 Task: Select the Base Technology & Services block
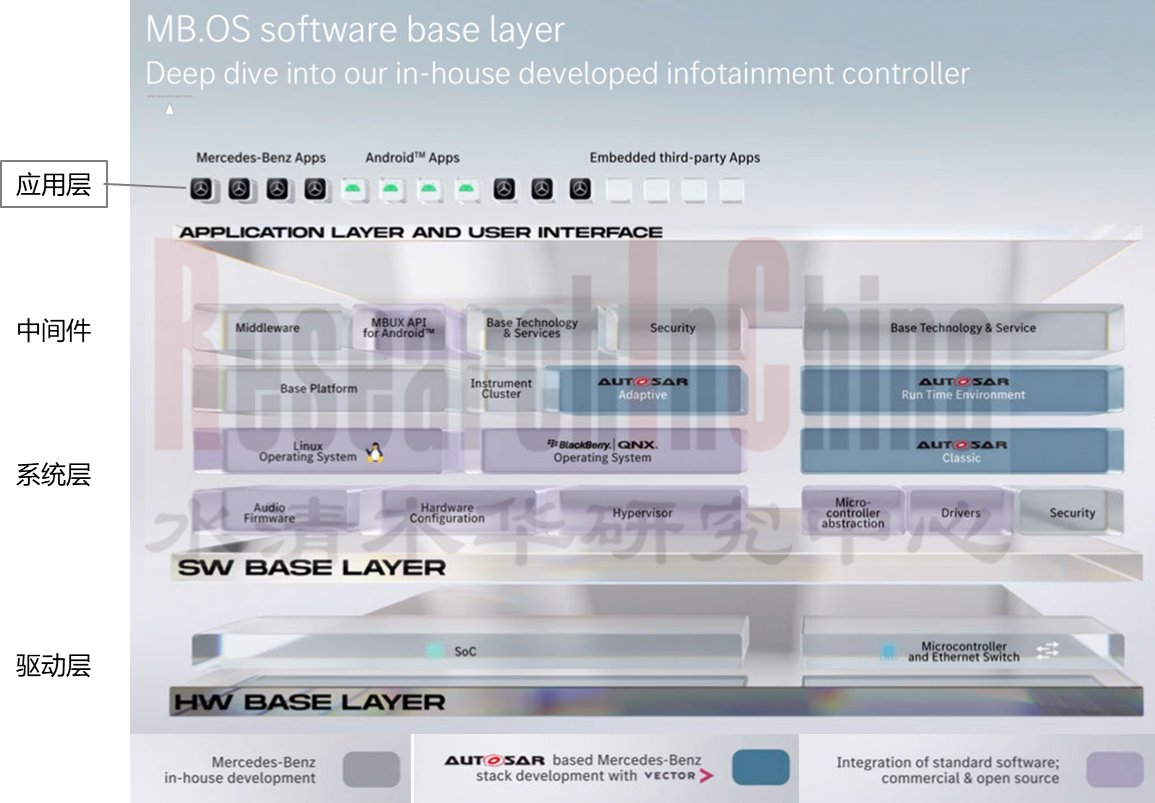pyautogui.click(x=536, y=327)
